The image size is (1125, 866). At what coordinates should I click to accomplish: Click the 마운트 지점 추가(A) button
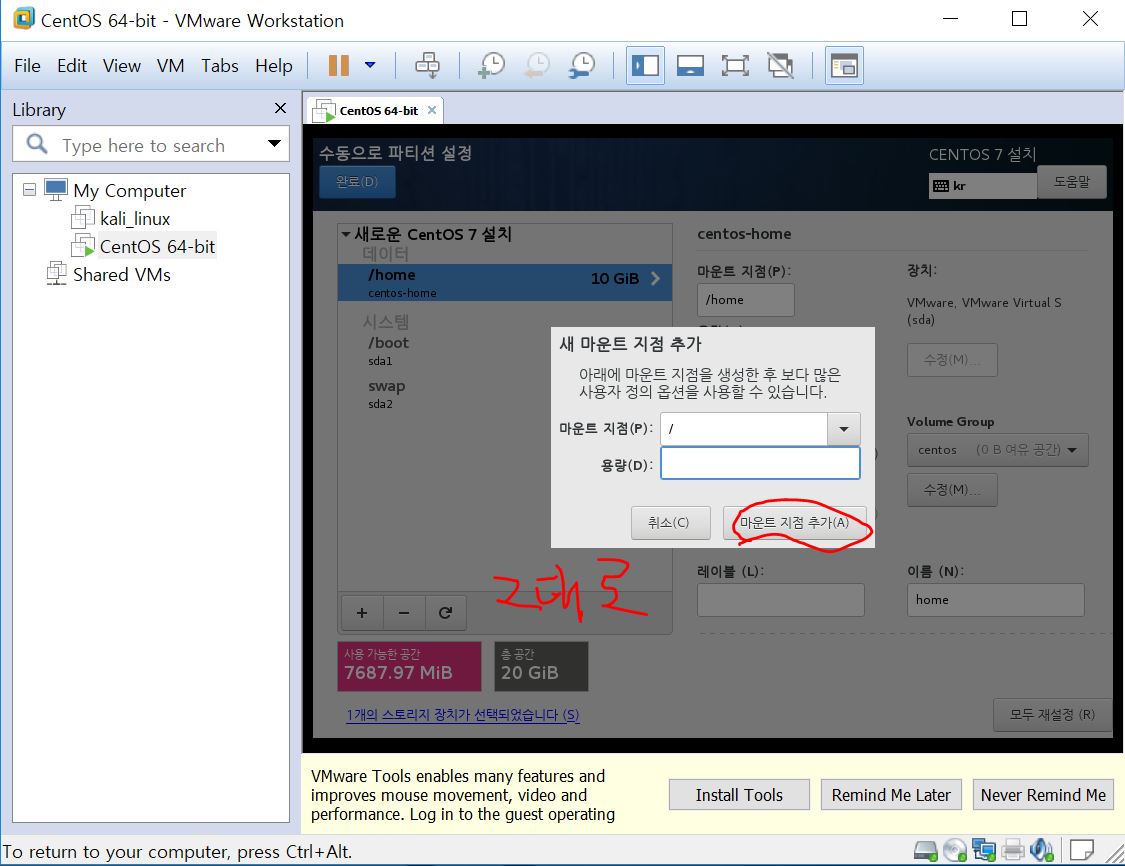794,522
